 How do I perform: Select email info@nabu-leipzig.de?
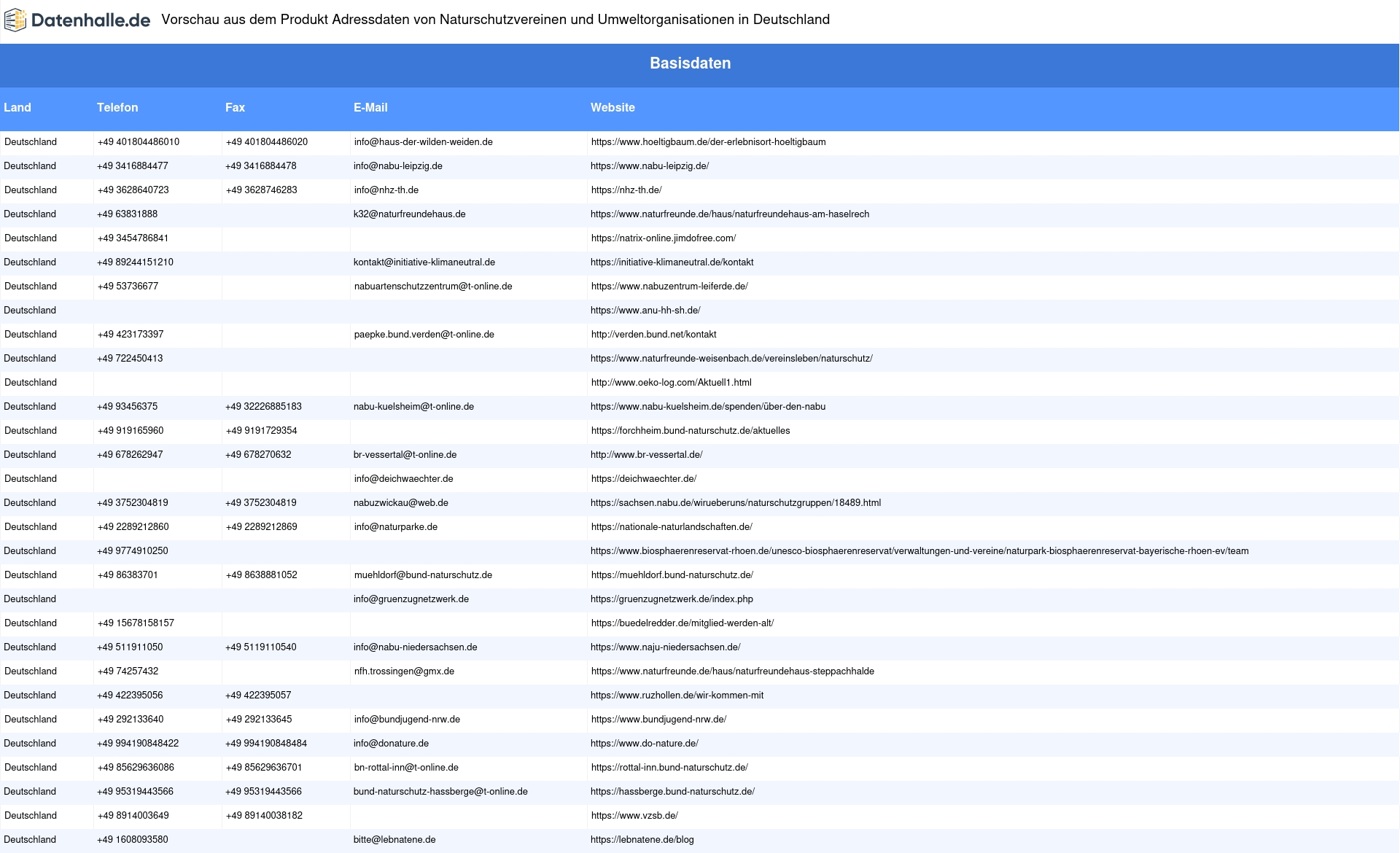pyautogui.click(x=398, y=166)
